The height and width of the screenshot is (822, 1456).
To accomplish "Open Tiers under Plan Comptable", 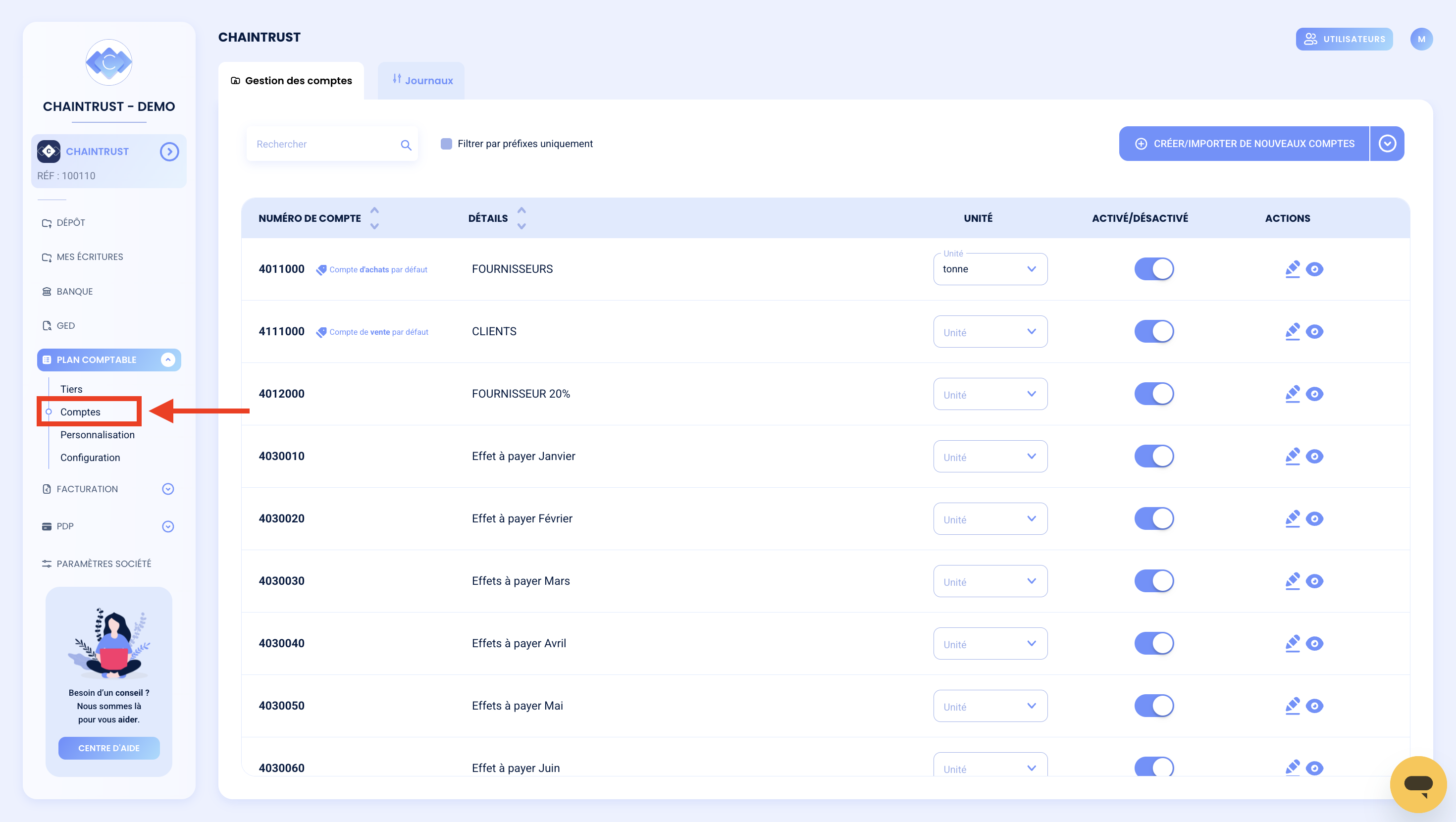I will (x=71, y=389).
